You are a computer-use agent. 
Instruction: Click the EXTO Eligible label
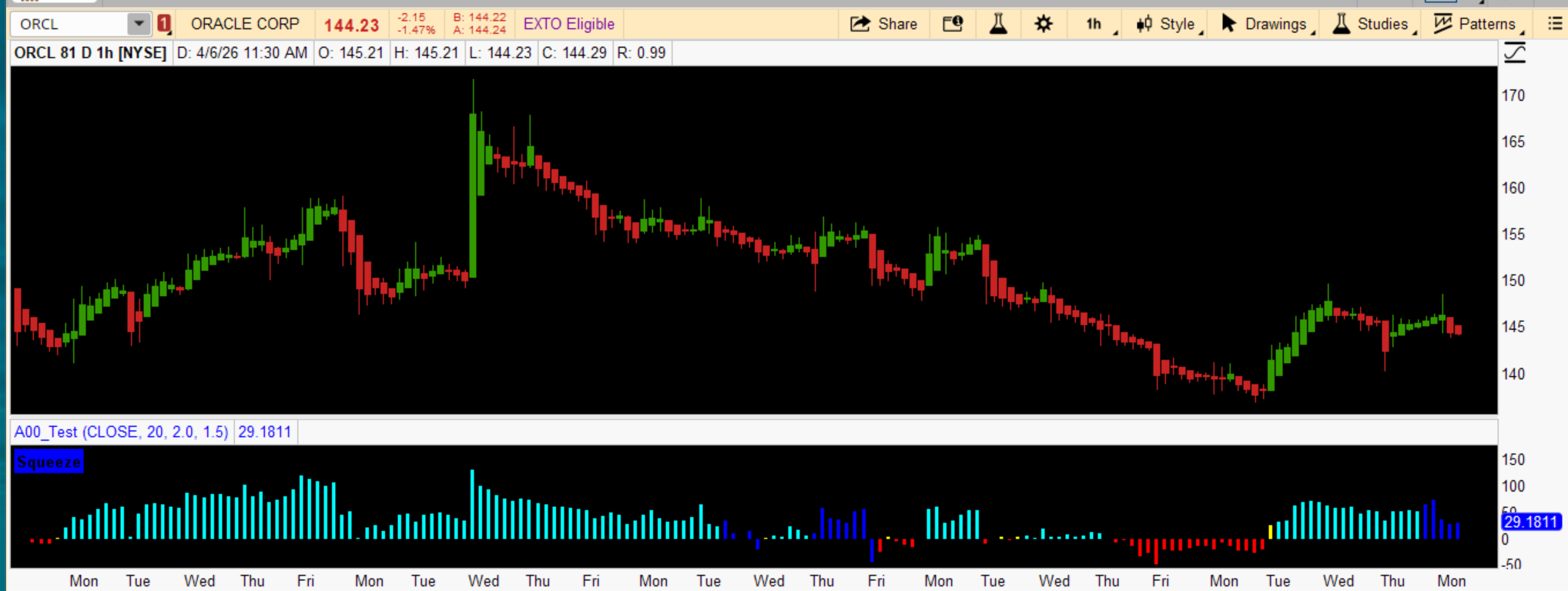click(x=568, y=24)
